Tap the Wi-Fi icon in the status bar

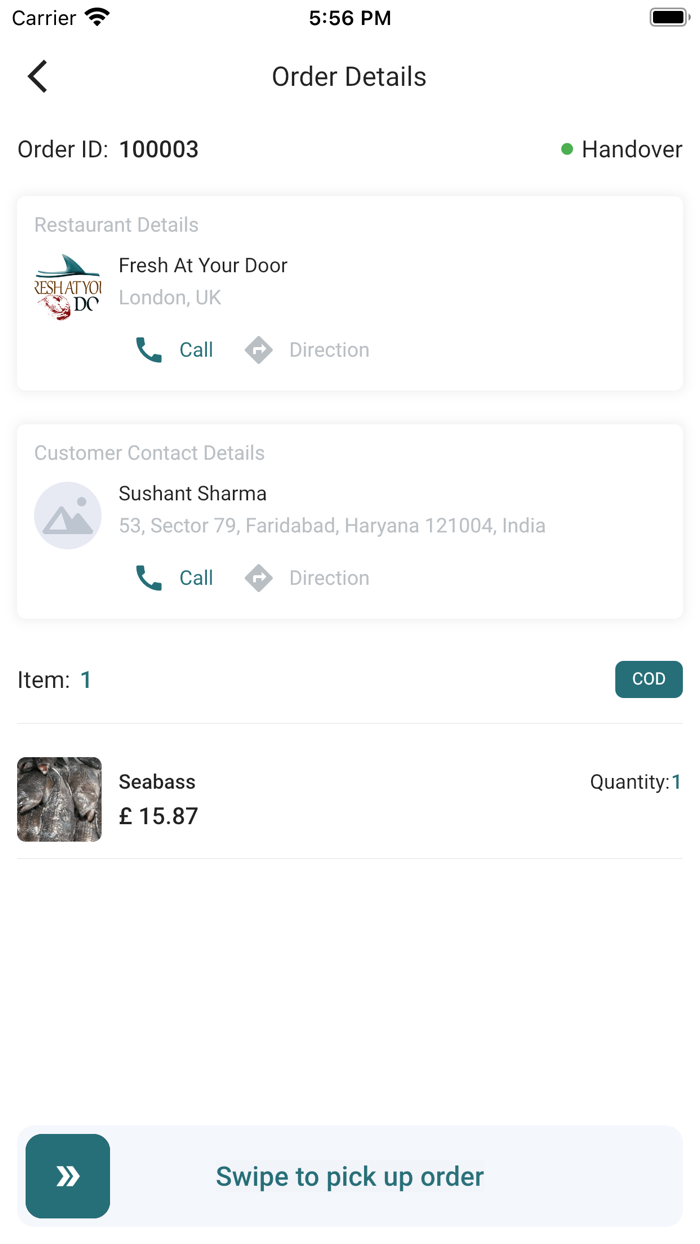(x=95, y=16)
